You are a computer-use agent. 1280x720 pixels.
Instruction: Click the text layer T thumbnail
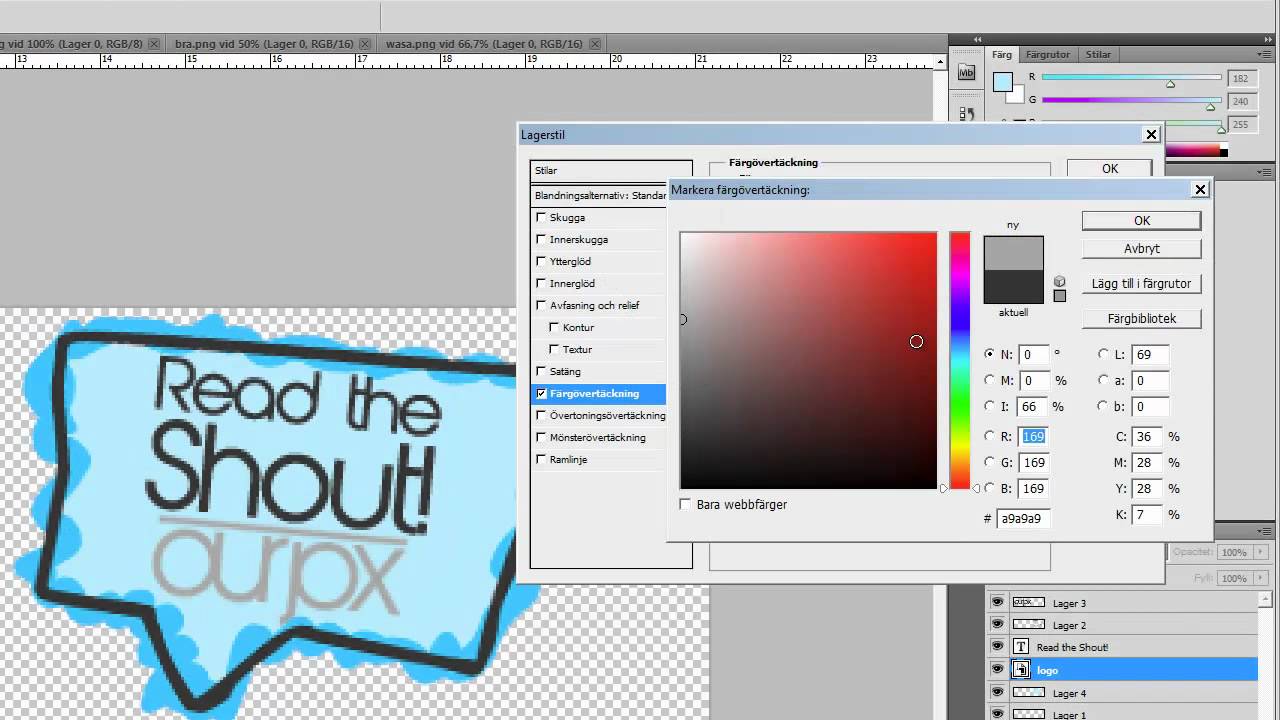click(x=1021, y=647)
